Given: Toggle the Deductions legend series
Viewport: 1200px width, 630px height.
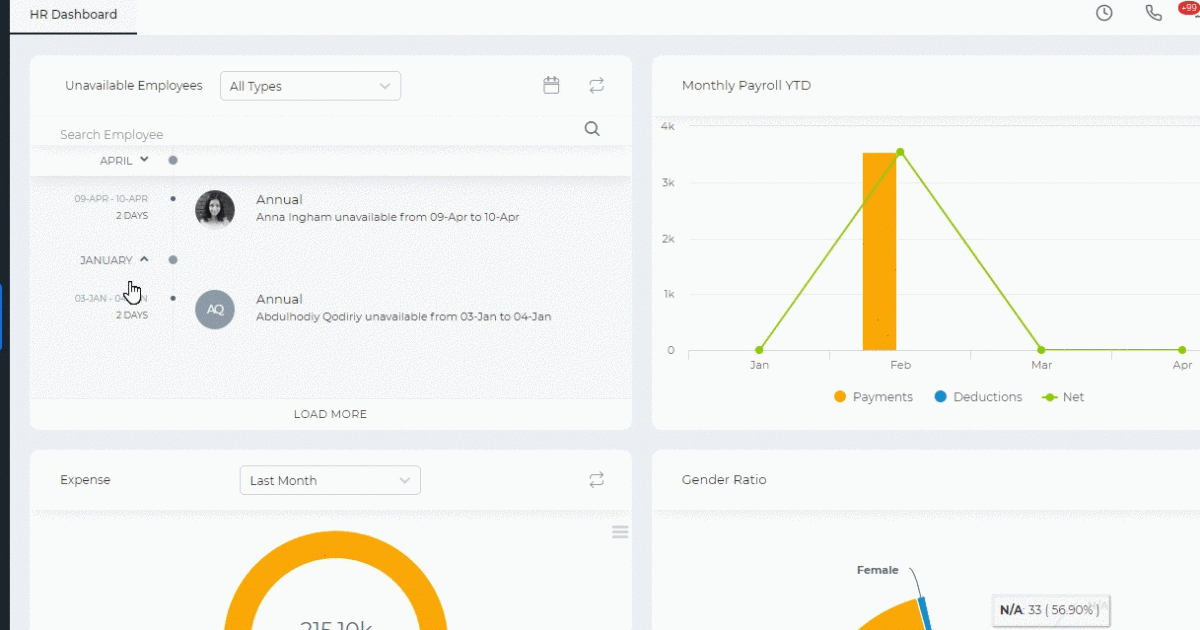Looking at the screenshot, I should coord(978,397).
